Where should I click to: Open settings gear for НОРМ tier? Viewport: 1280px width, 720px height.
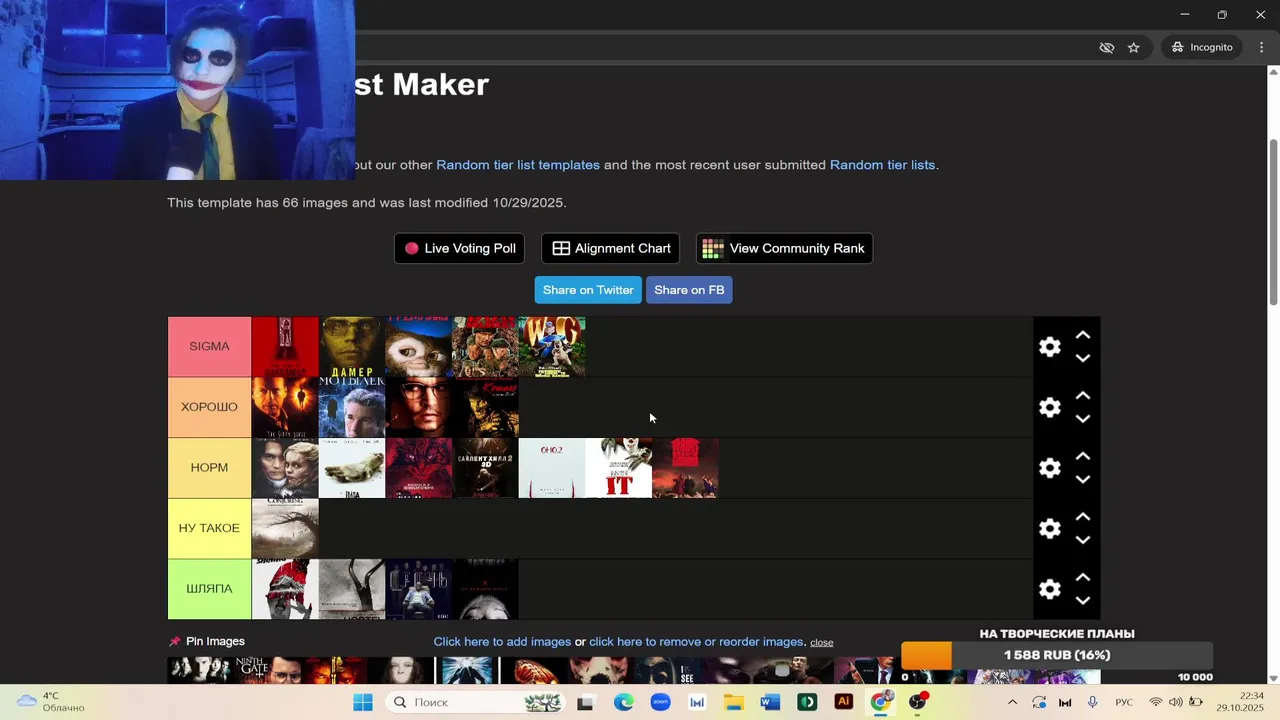(1049, 468)
